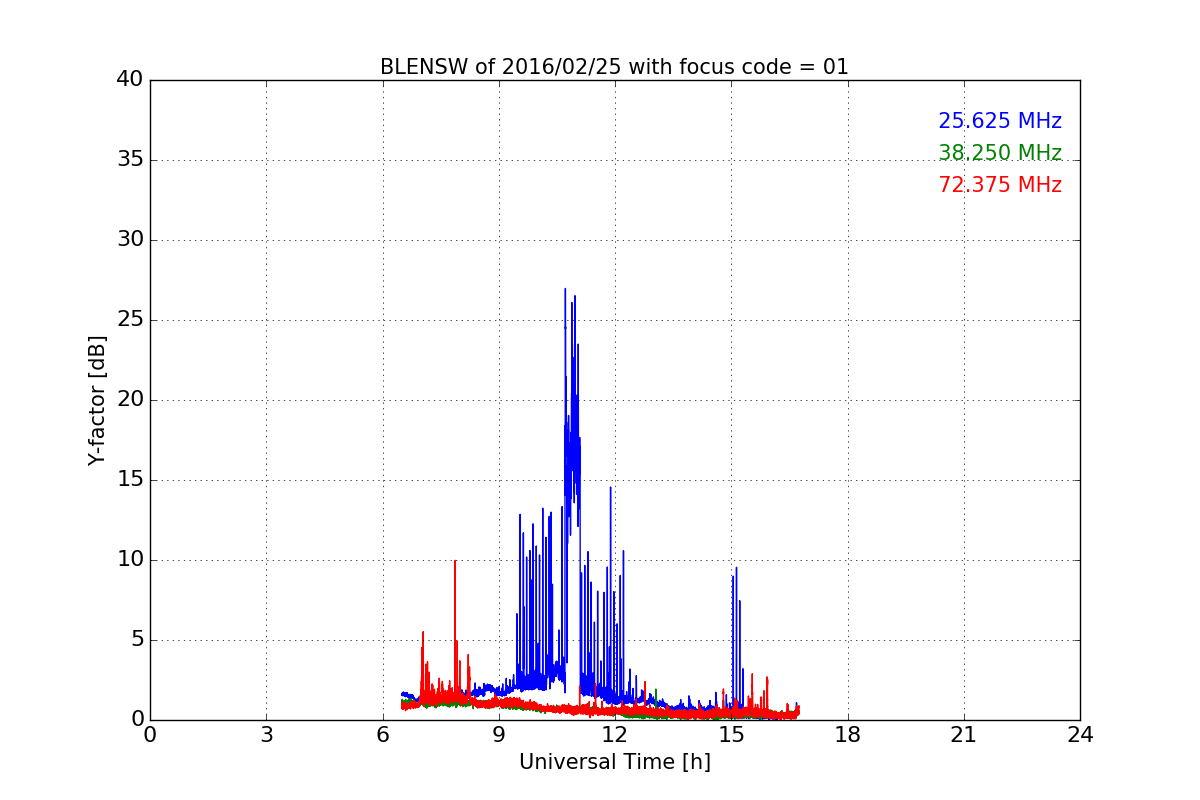This screenshot has height=800, width=1200.
Task: Click the y-axis tick label 20
Action: point(130,400)
